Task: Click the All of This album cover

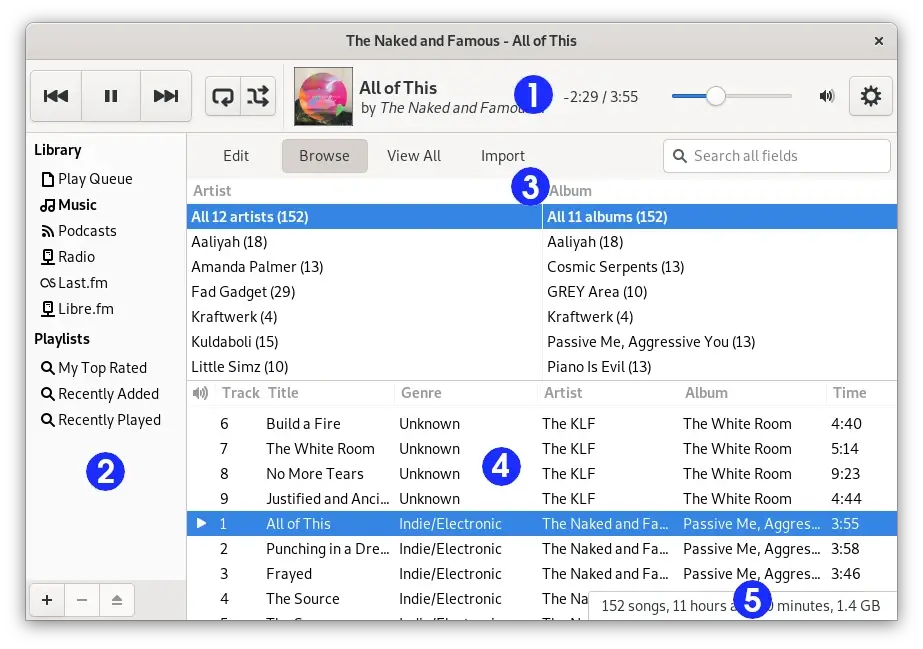Action: (x=323, y=96)
